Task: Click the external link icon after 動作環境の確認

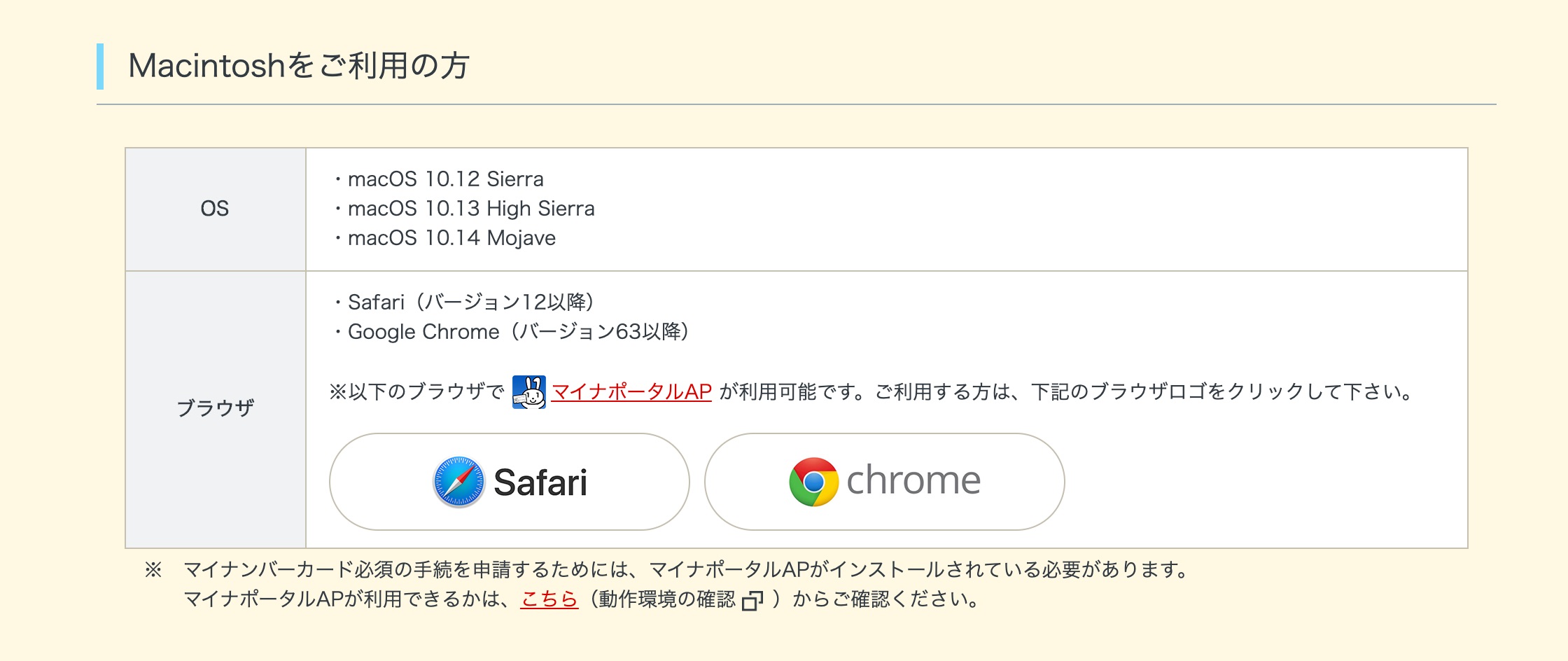Action: pyautogui.click(x=752, y=600)
